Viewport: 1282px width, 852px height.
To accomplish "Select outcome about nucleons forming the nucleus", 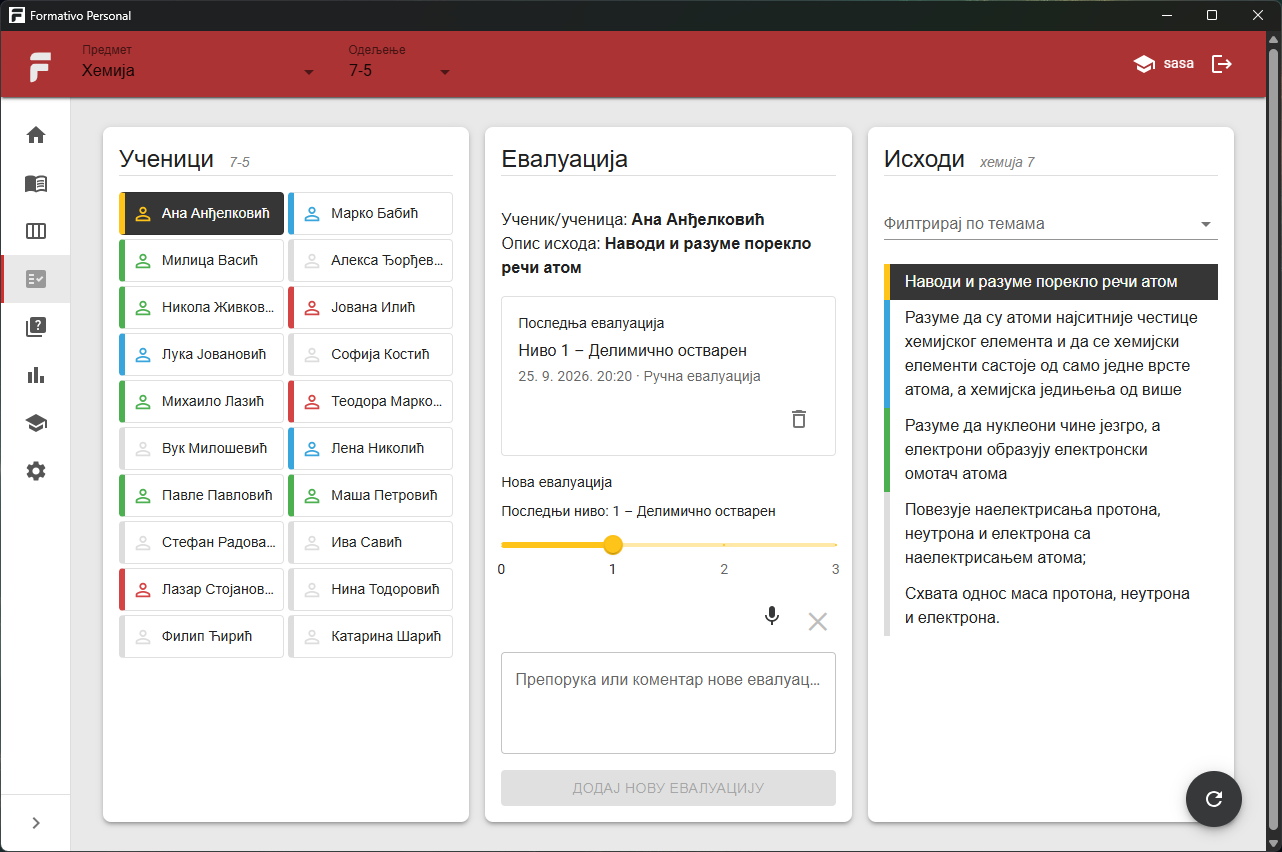I will [x=1051, y=450].
